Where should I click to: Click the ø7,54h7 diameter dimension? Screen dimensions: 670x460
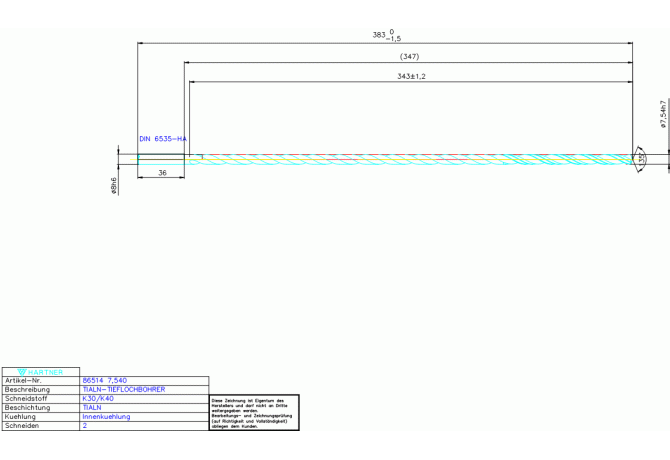click(662, 114)
